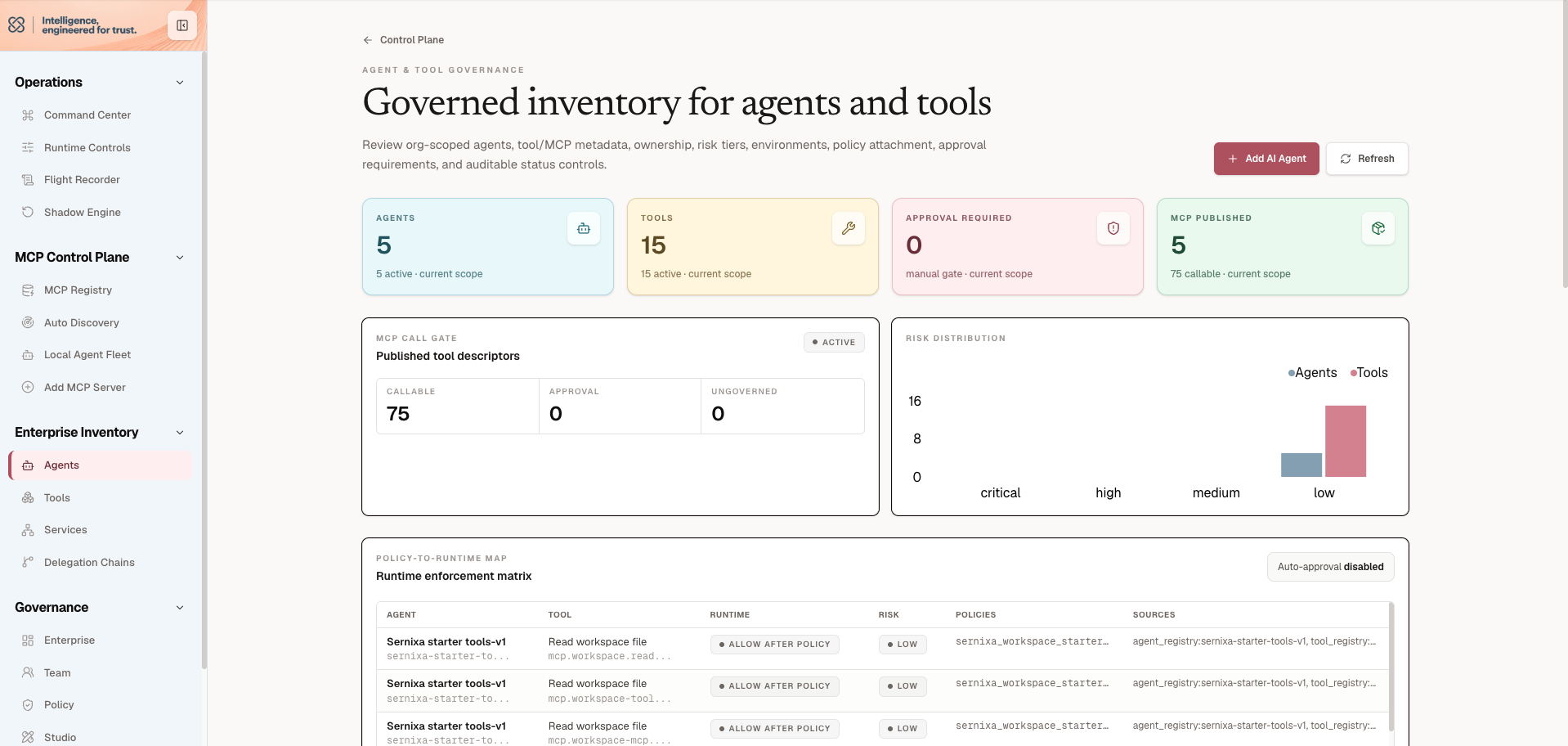The image size is (1568, 746).
Task: Toggle Tools series in chart legend
Action: (x=1369, y=373)
